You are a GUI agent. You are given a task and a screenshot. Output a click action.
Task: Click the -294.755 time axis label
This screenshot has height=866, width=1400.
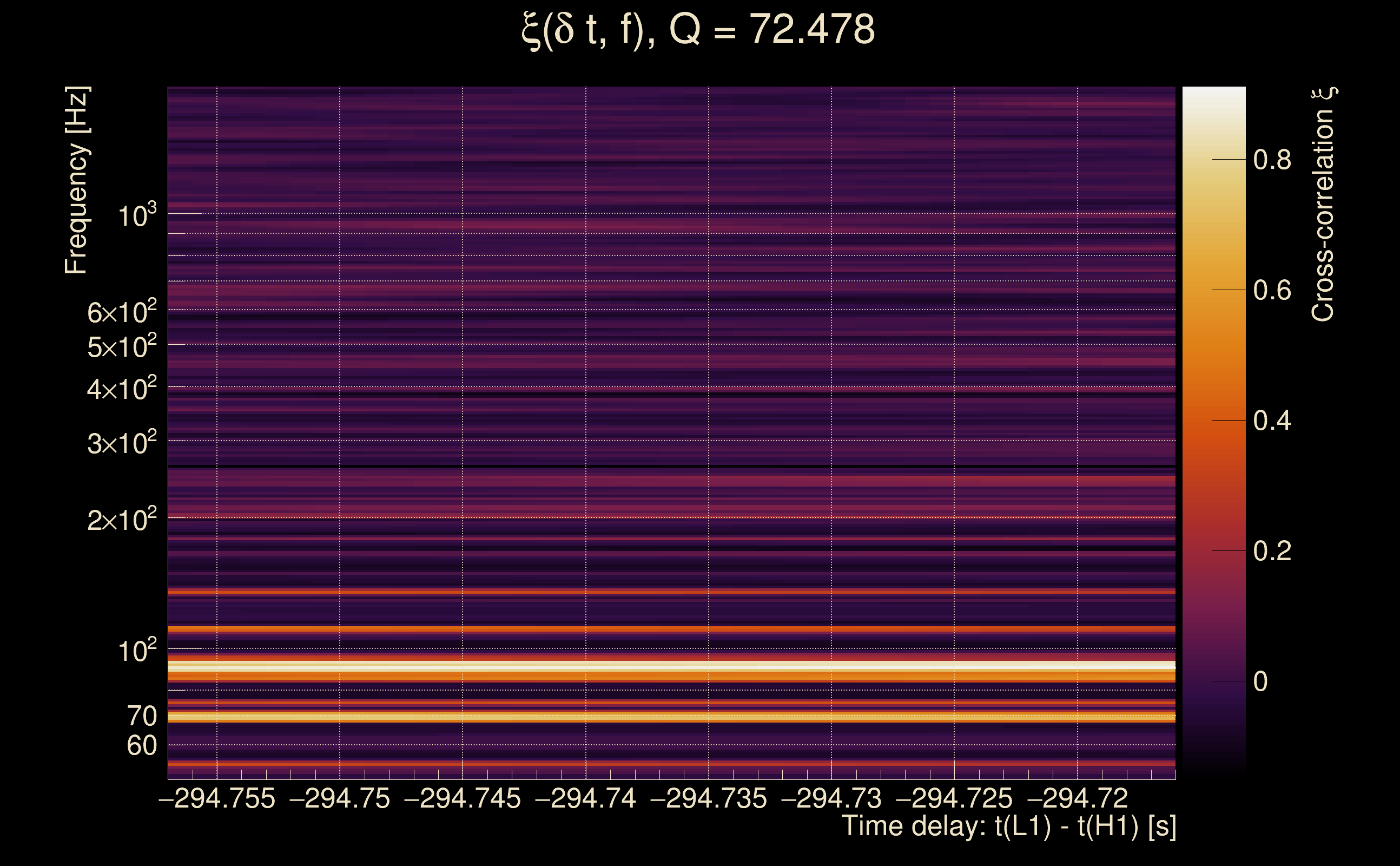(x=217, y=798)
